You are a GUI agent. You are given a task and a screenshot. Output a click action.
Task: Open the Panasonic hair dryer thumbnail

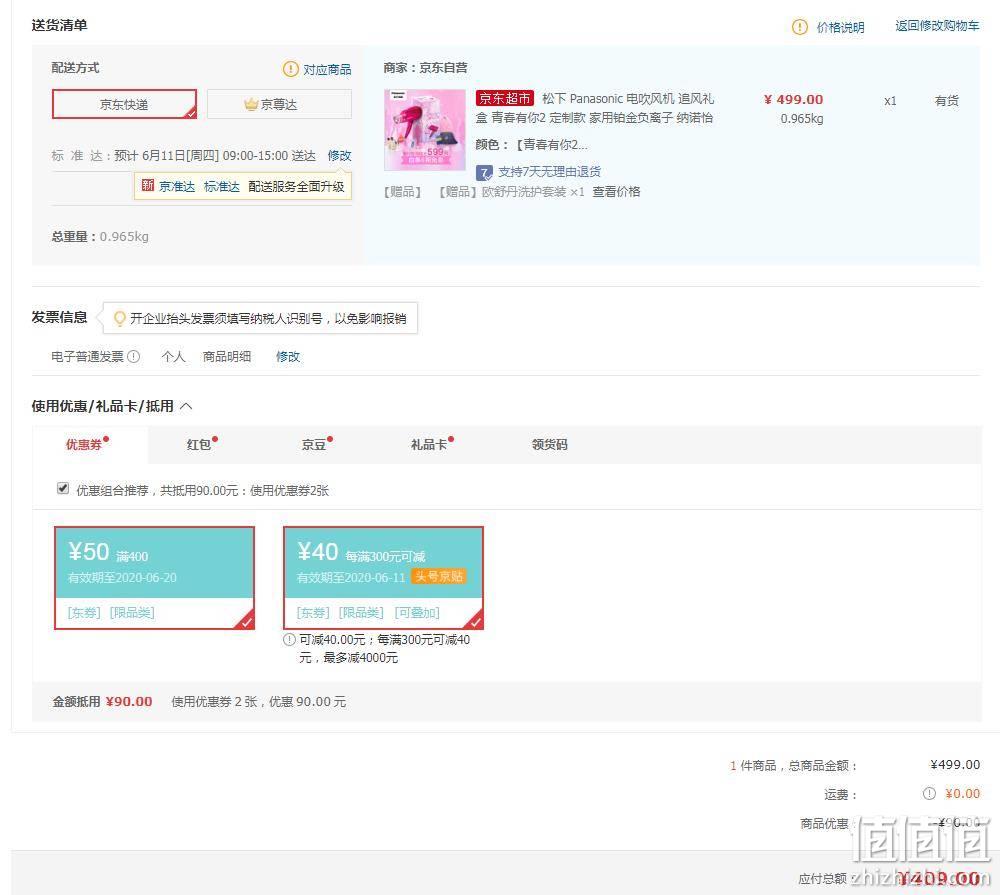(x=425, y=129)
